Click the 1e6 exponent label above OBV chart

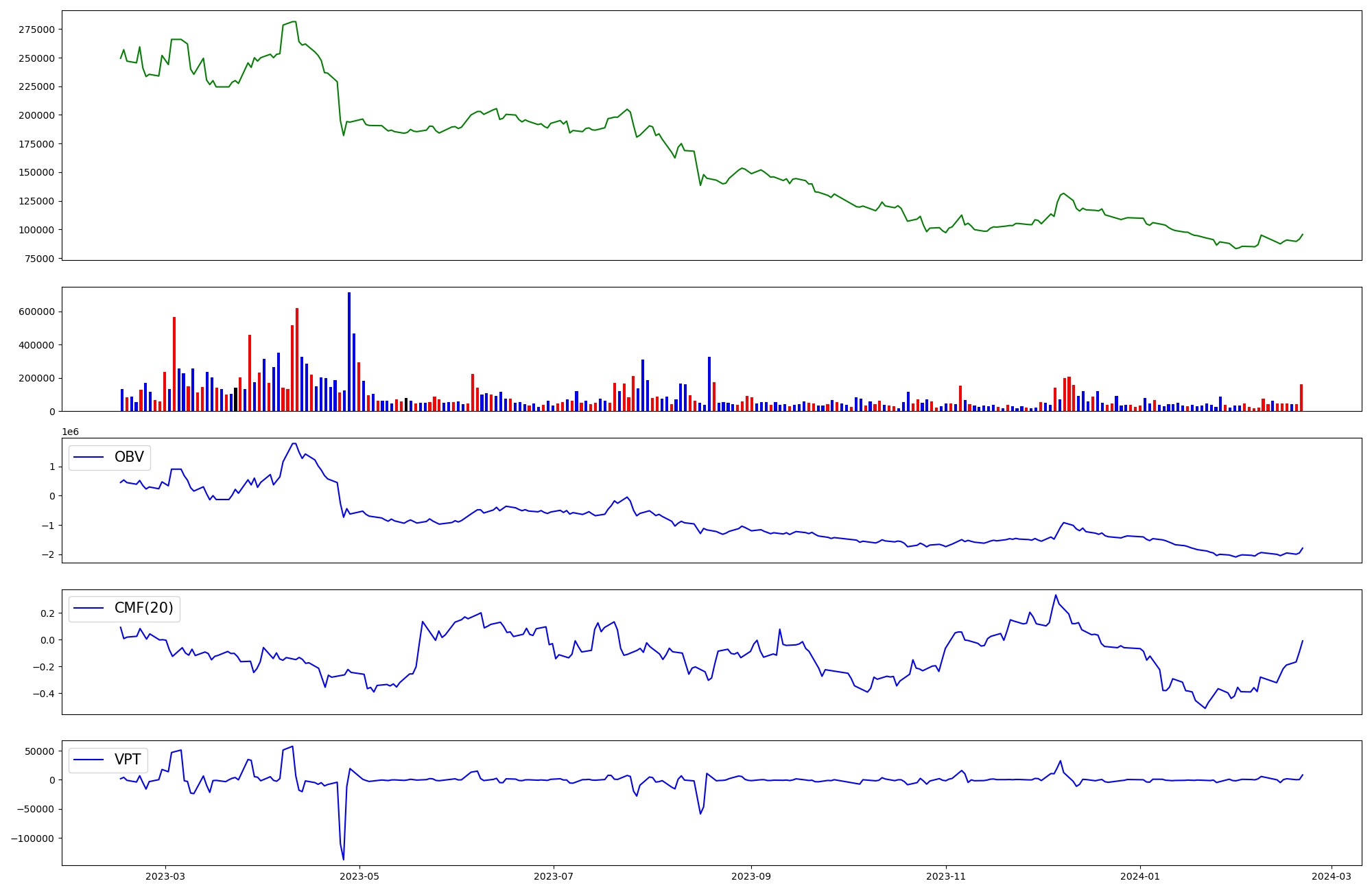coord(70,432)
